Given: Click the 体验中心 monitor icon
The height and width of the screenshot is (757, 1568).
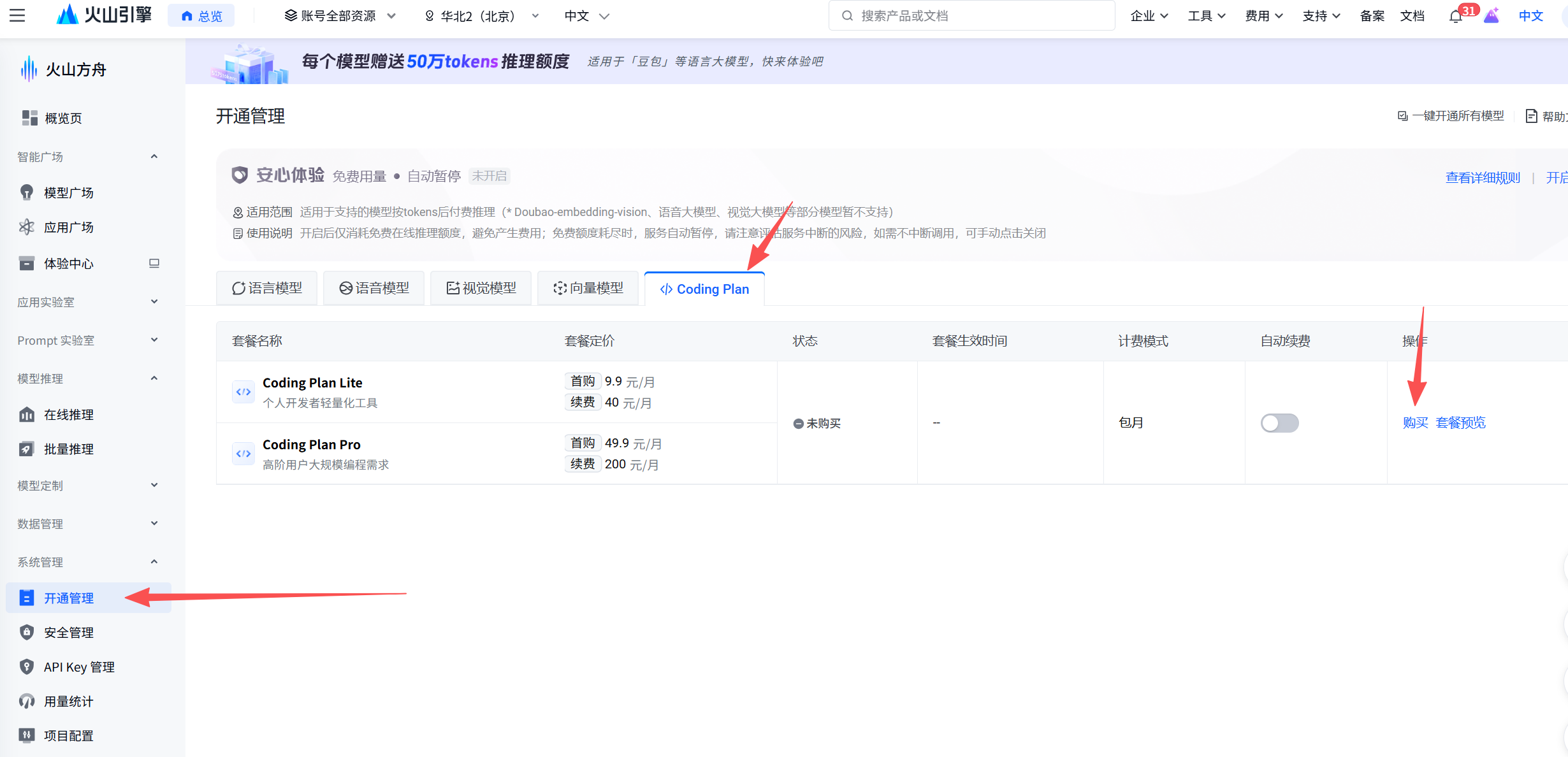Looking at the screenshot, I should pos(154,263).
